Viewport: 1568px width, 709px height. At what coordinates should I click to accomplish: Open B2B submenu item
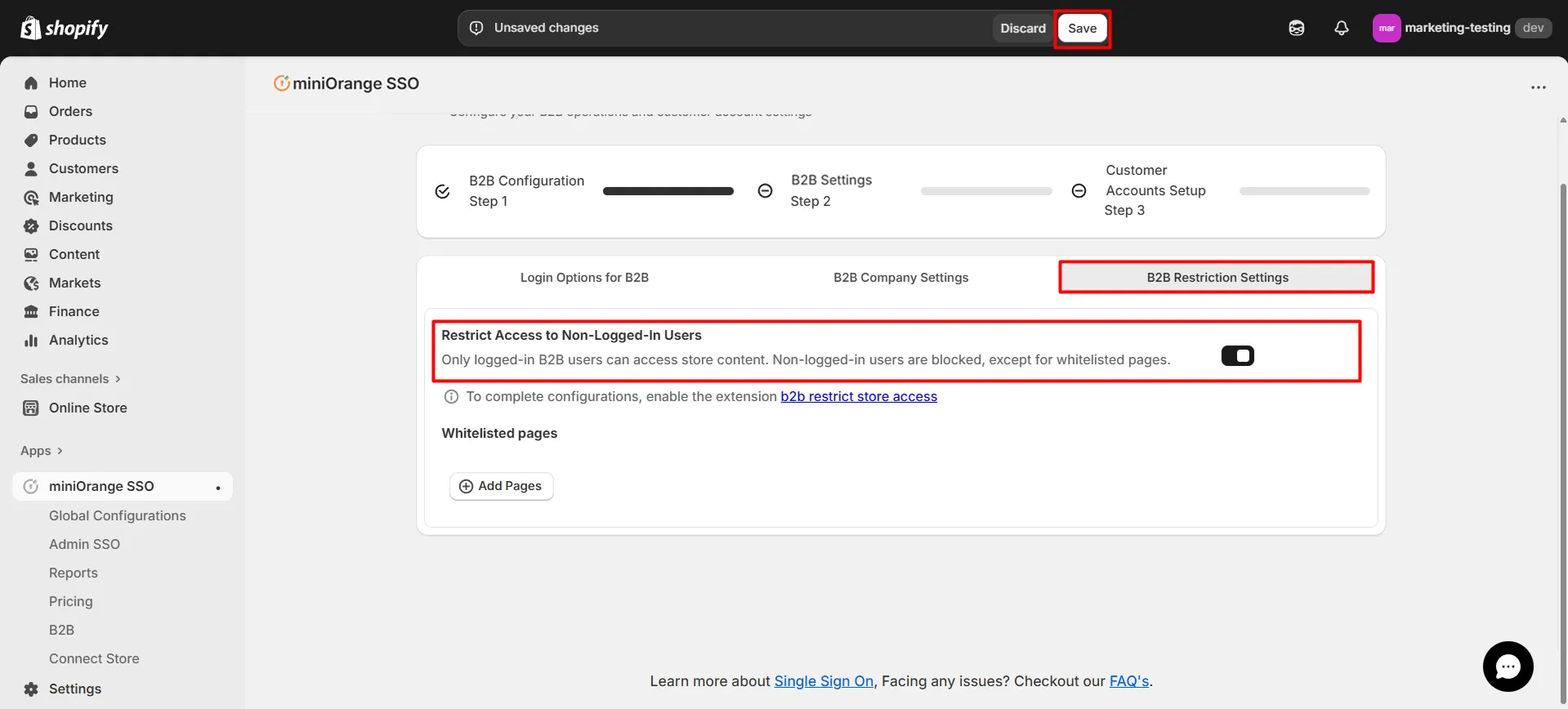pyautogui.click(x=61, y=631)
